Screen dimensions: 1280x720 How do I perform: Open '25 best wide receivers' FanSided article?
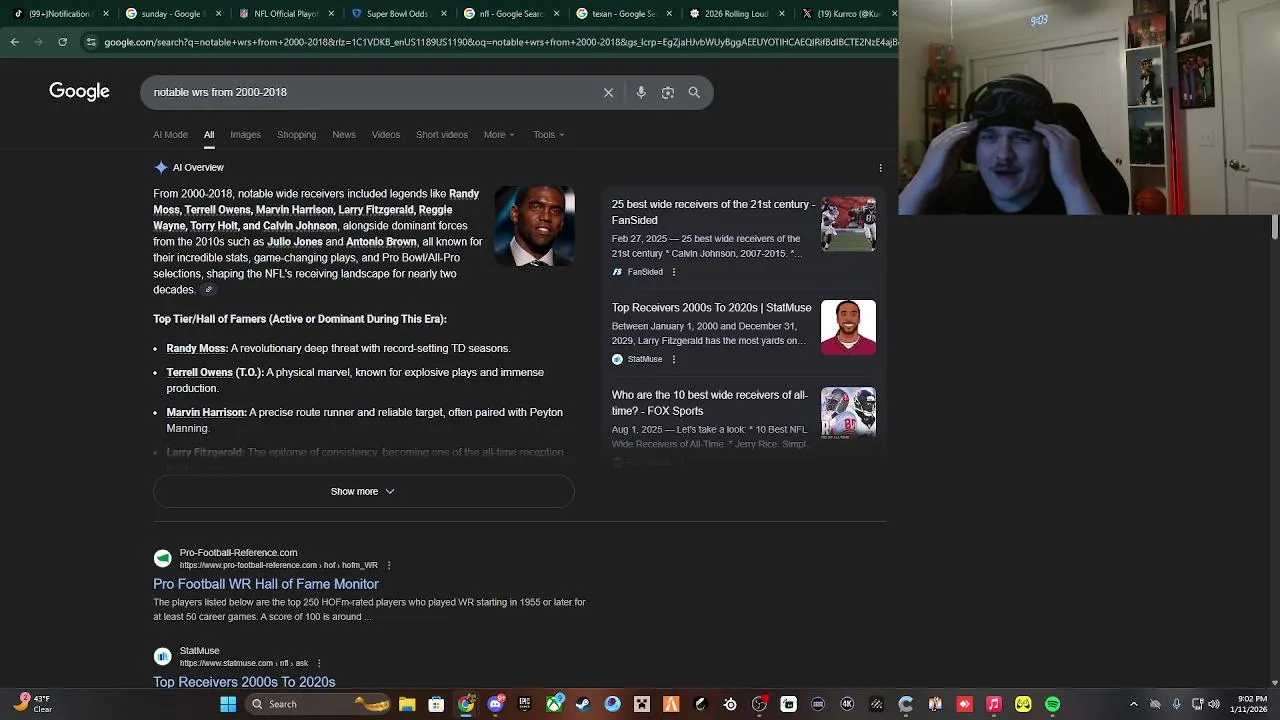[x=713, y=212]
